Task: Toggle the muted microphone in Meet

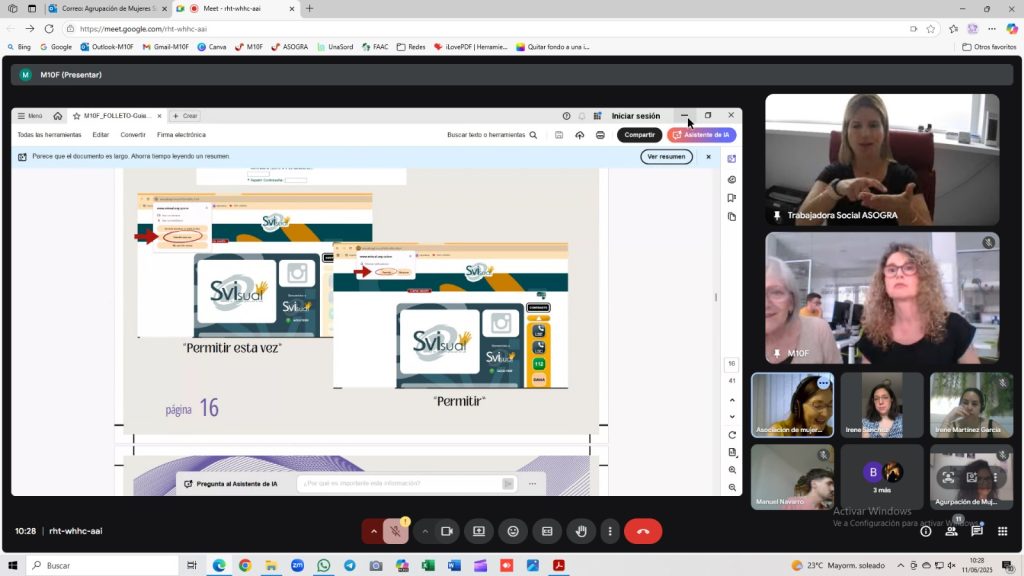Action: click(x=395, y=532)
